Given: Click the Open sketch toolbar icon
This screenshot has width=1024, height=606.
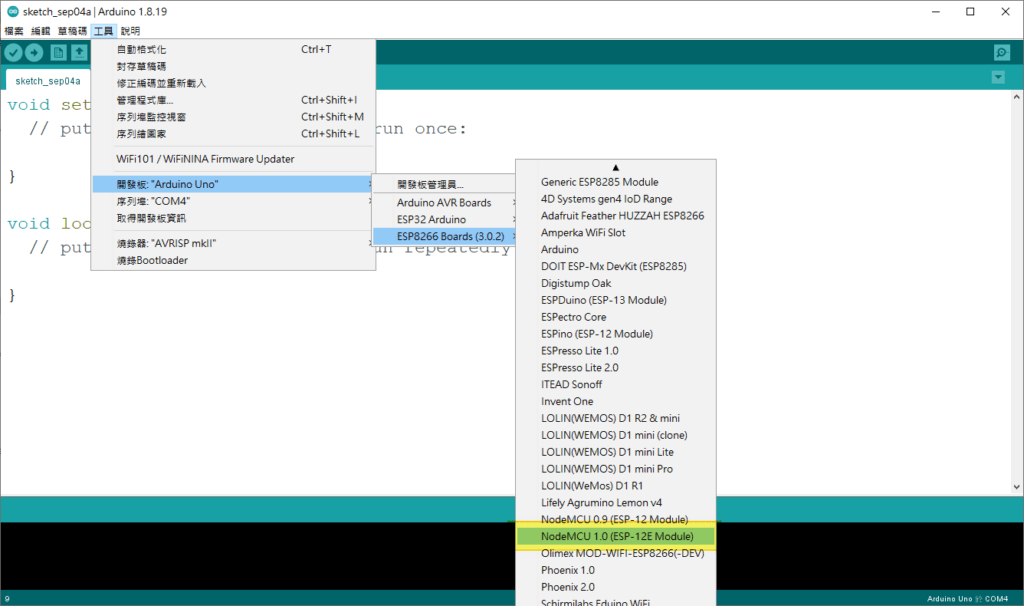Looking at the screenshot, I should point(80,53).
